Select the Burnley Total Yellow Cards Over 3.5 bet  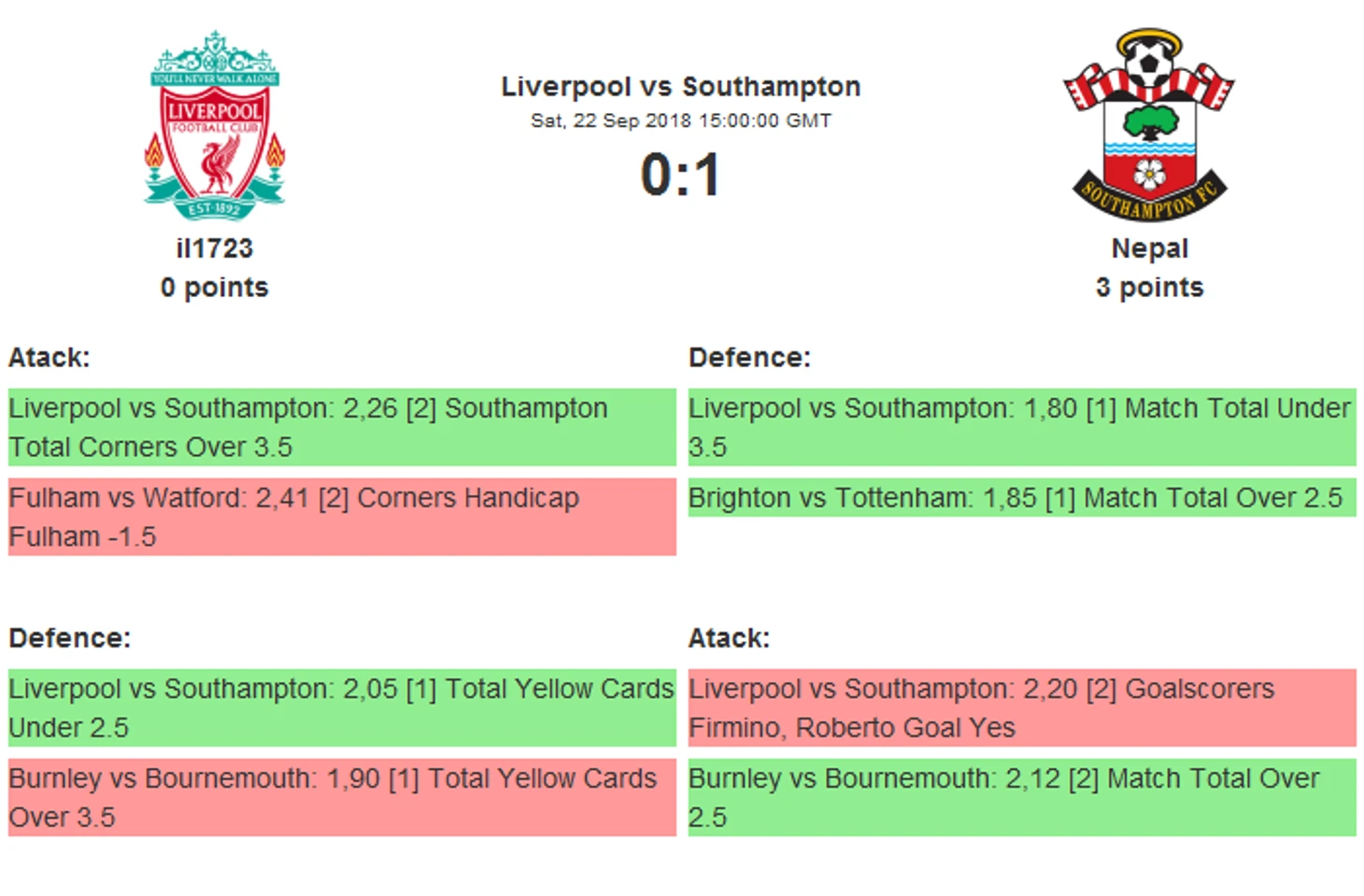342,797
